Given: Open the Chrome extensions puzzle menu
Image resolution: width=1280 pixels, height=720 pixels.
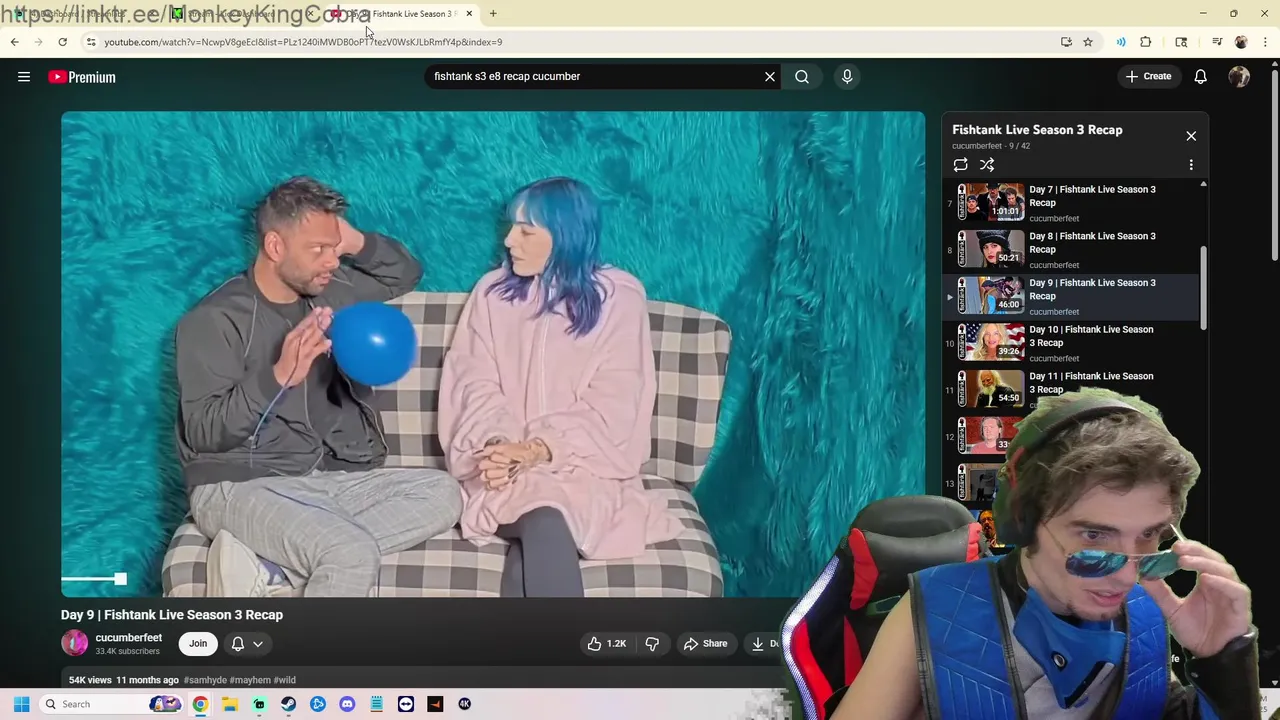Looking at the screenshot, I should point(1146,42).
